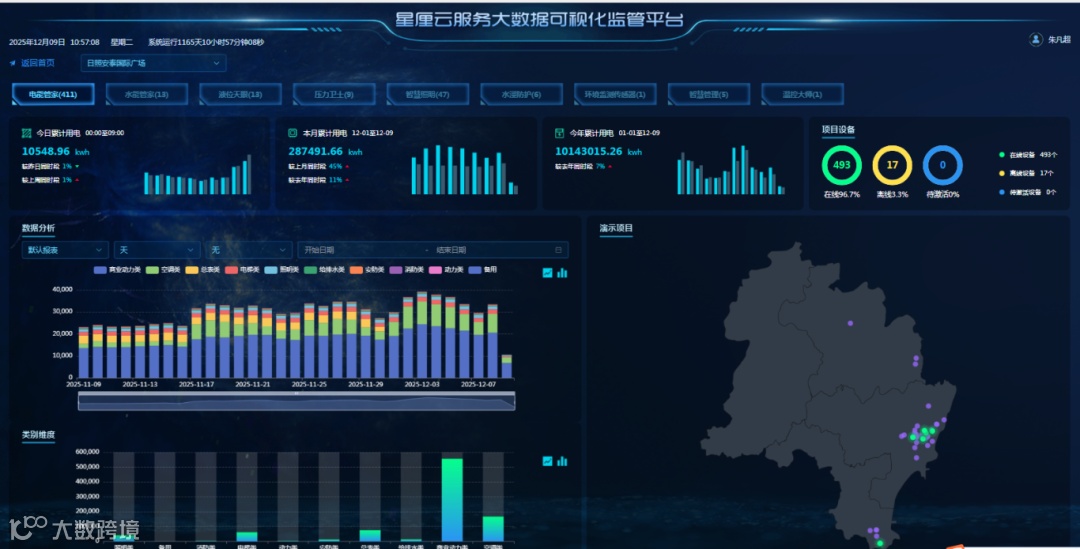1080x549 pixels.
Task: Toggle the 空调类 legend series
Action: [163, 270]
